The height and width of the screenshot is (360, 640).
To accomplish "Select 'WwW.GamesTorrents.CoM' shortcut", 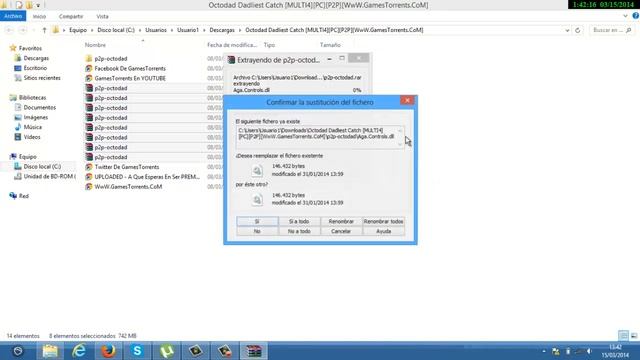I will 128,187.
